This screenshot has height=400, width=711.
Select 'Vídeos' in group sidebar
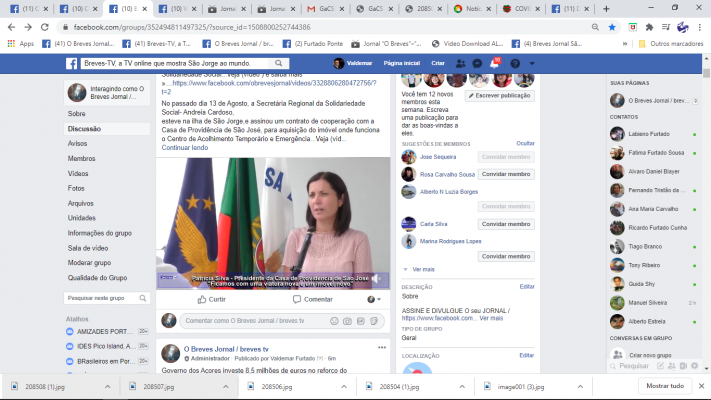78,173
